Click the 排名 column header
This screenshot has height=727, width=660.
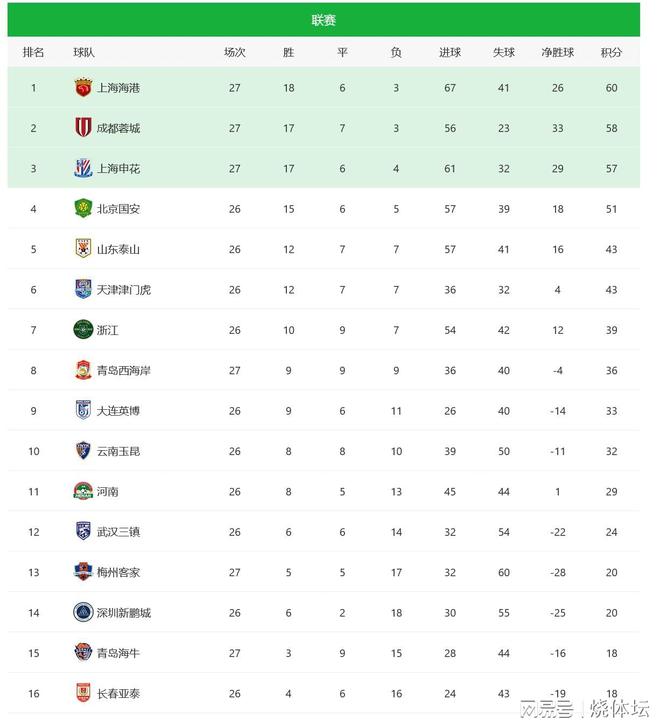[33, 53]
